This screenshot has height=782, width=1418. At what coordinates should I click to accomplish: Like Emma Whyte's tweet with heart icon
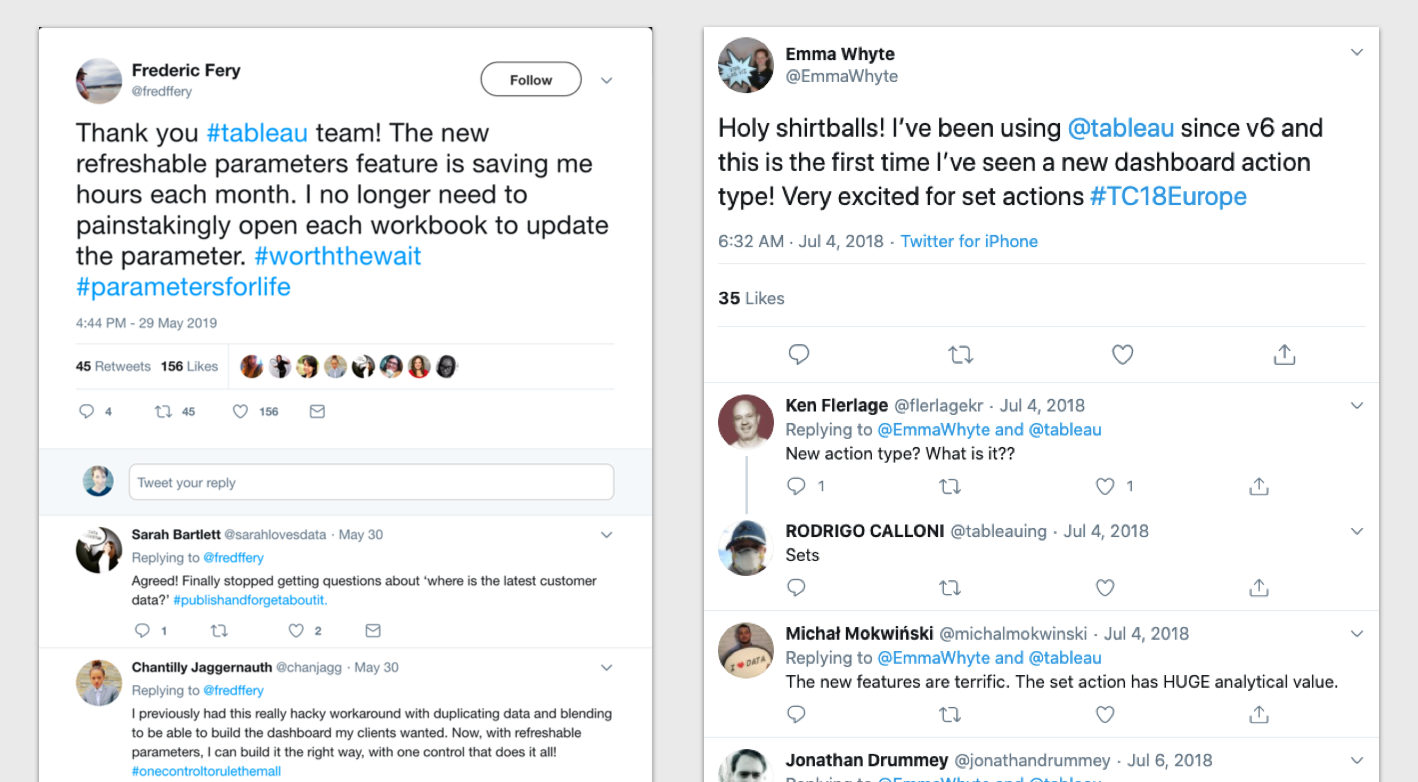tap(1123, 354)
